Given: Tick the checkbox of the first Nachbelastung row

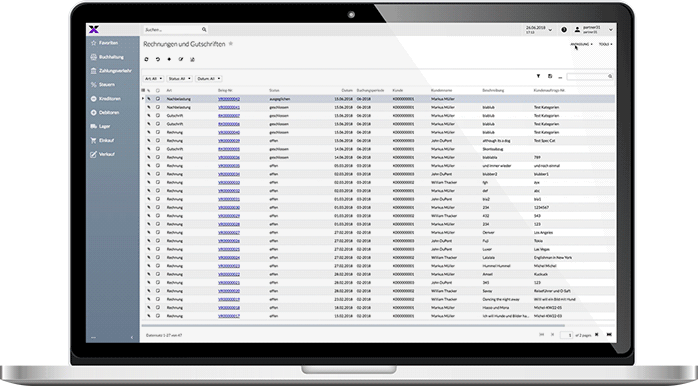Looking at the screenshot, I should pyautogui.click(x=158, y=99).
